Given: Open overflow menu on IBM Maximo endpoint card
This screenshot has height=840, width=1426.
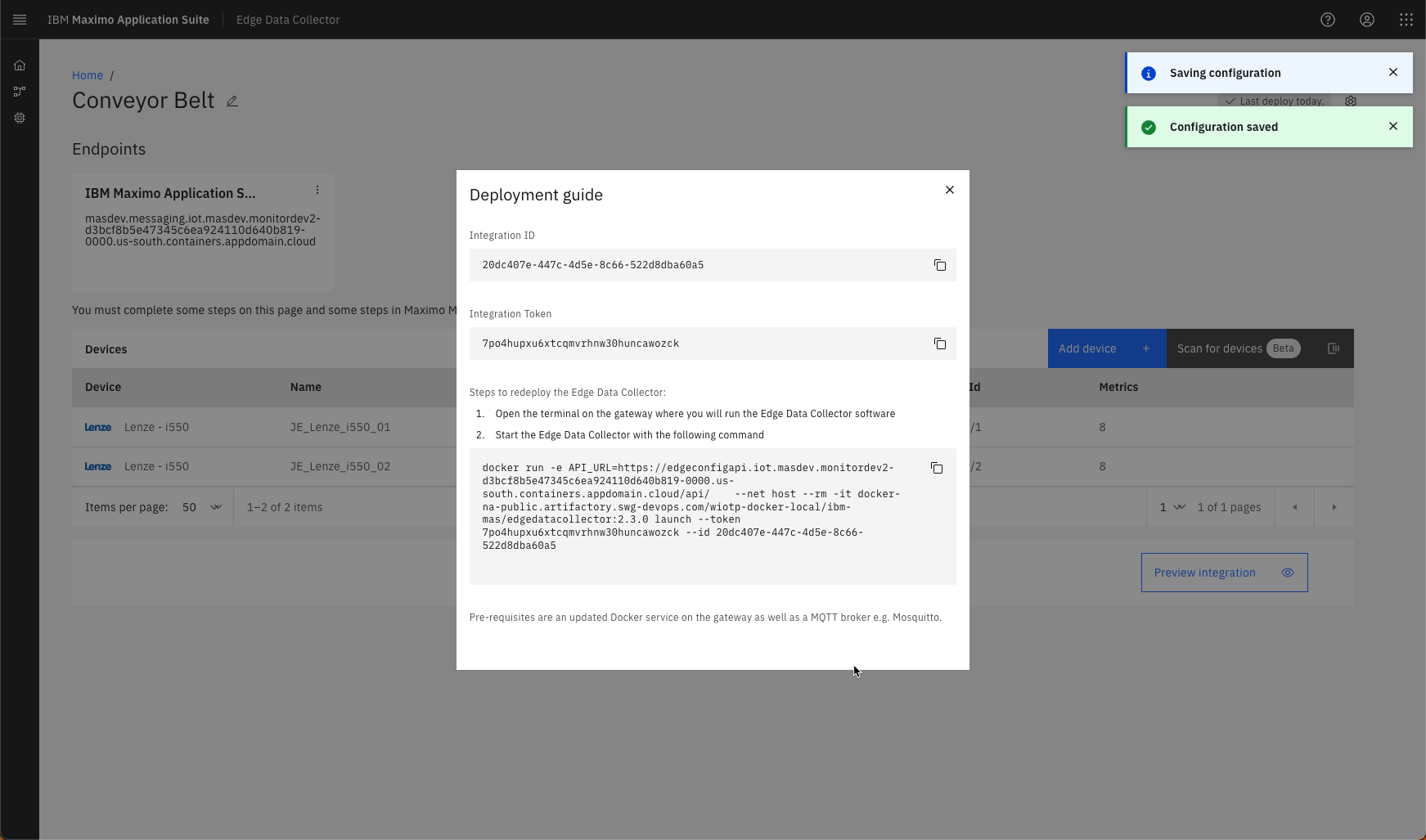Looking at the screenshot, I should click(x=317, y=190).
